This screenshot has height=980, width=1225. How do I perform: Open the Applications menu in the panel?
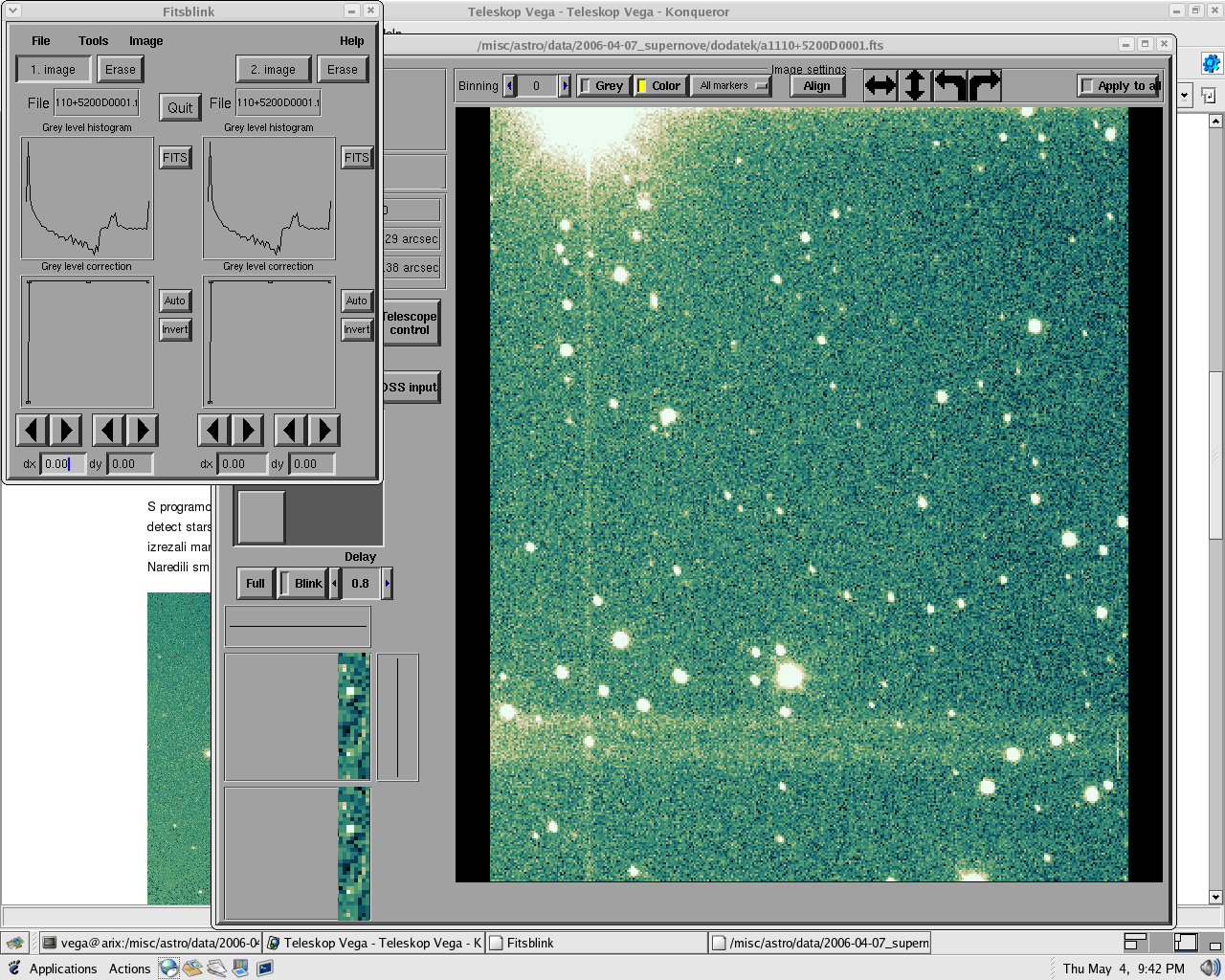pos(63,969)
